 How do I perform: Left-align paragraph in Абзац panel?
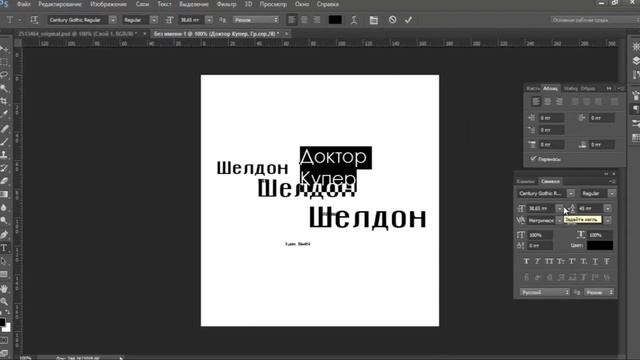pyautogui.click(x=536, y=102)
